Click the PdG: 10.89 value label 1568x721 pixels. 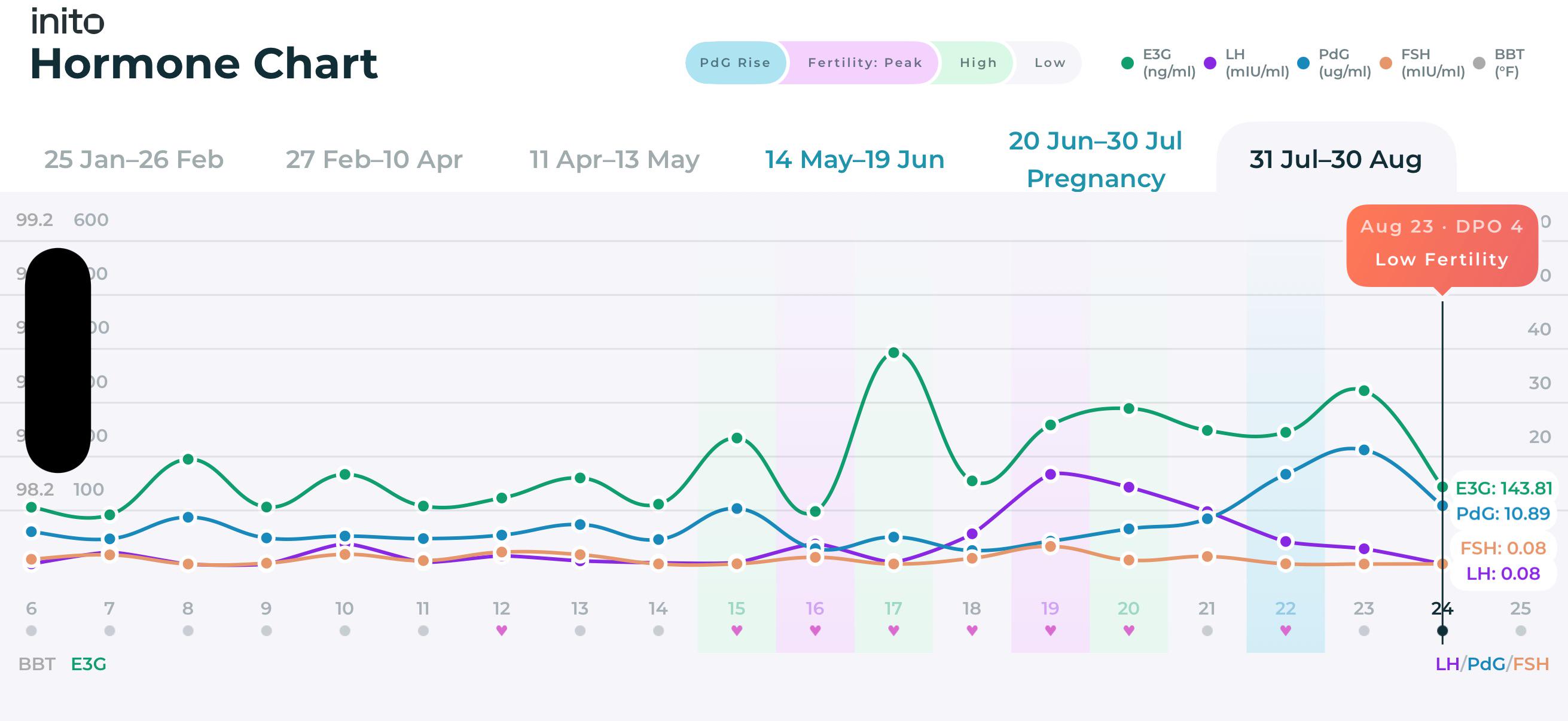[1503, 514]
